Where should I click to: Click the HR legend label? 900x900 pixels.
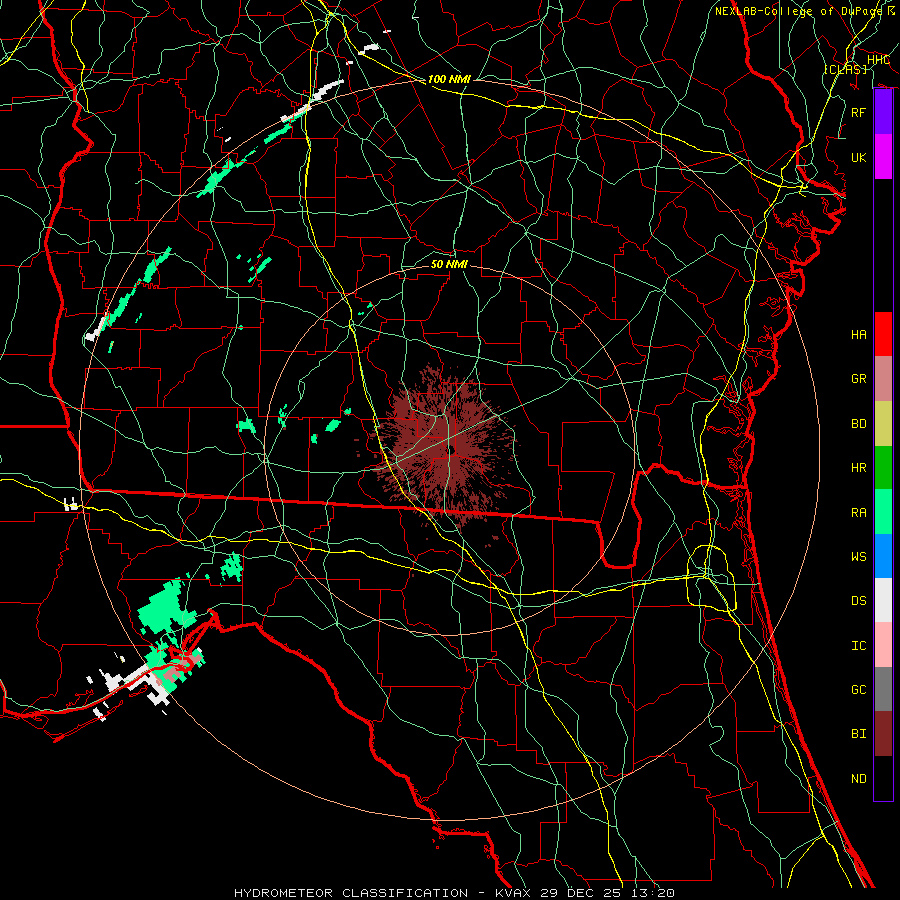(859, 468)
